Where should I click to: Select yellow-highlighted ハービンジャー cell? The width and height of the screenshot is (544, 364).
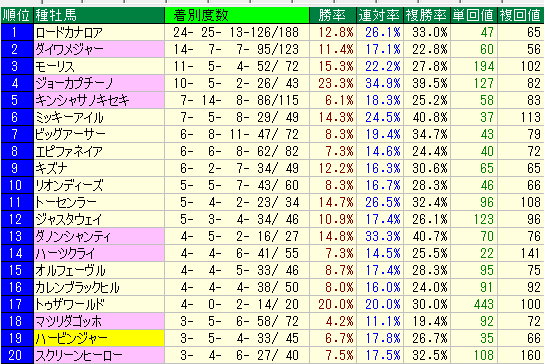click(x=99, y=338)
